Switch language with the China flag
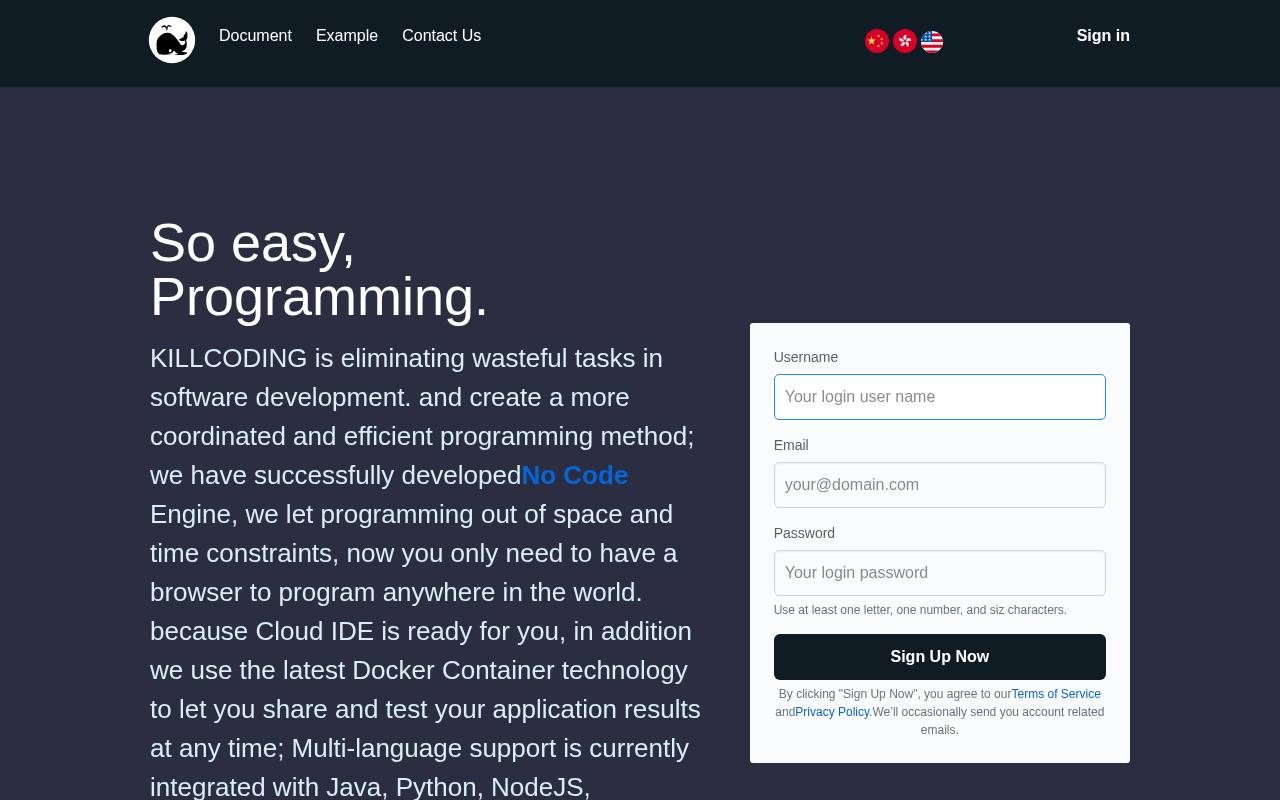 click(x=877, y=41)
